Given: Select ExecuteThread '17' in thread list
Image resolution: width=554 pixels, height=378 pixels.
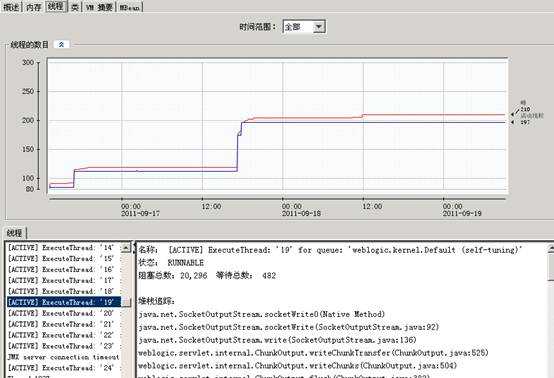Looking at the screenshot, I should coord(64,280).
